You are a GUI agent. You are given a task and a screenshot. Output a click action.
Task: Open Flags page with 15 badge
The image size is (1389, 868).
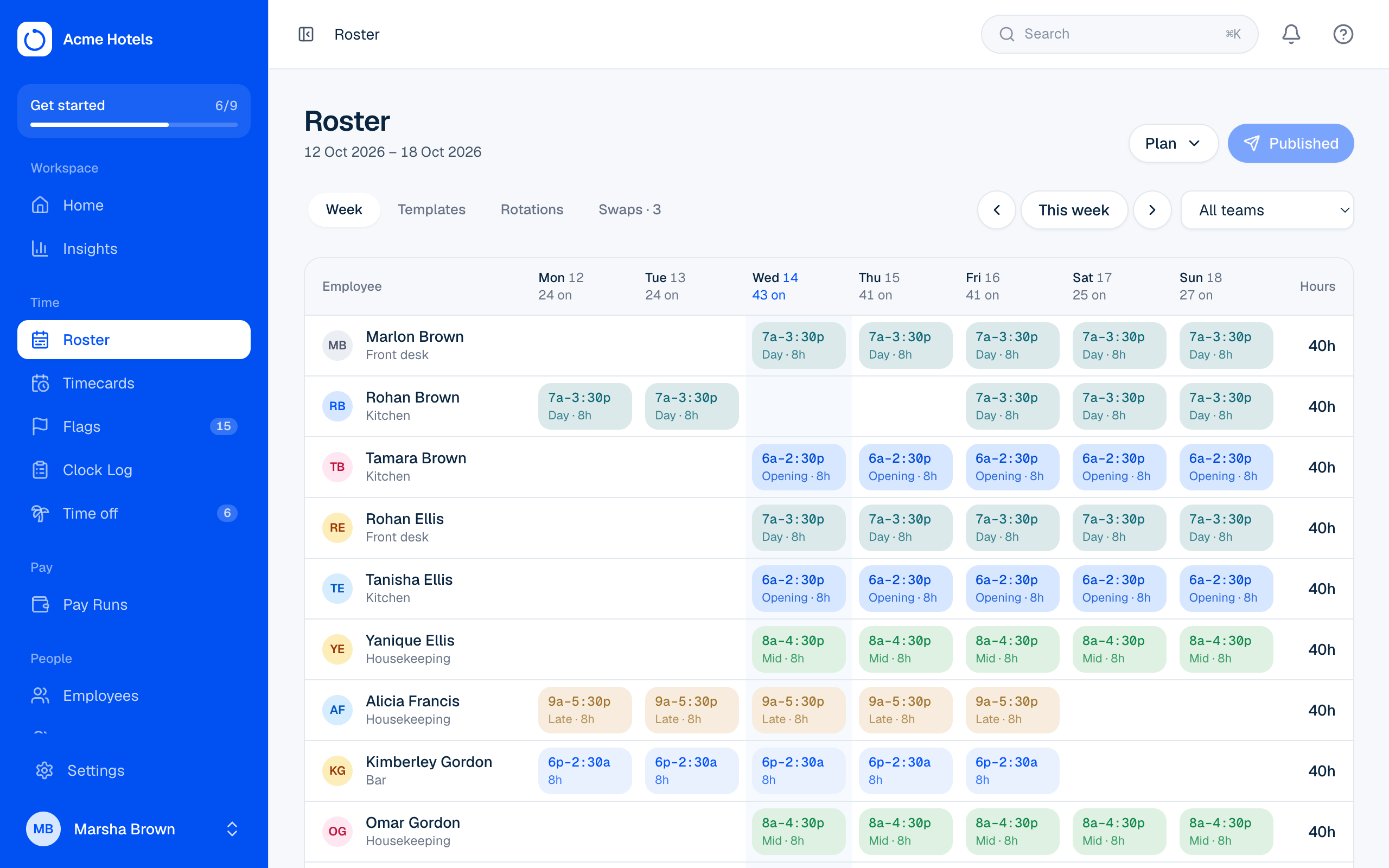coord(133,426)
